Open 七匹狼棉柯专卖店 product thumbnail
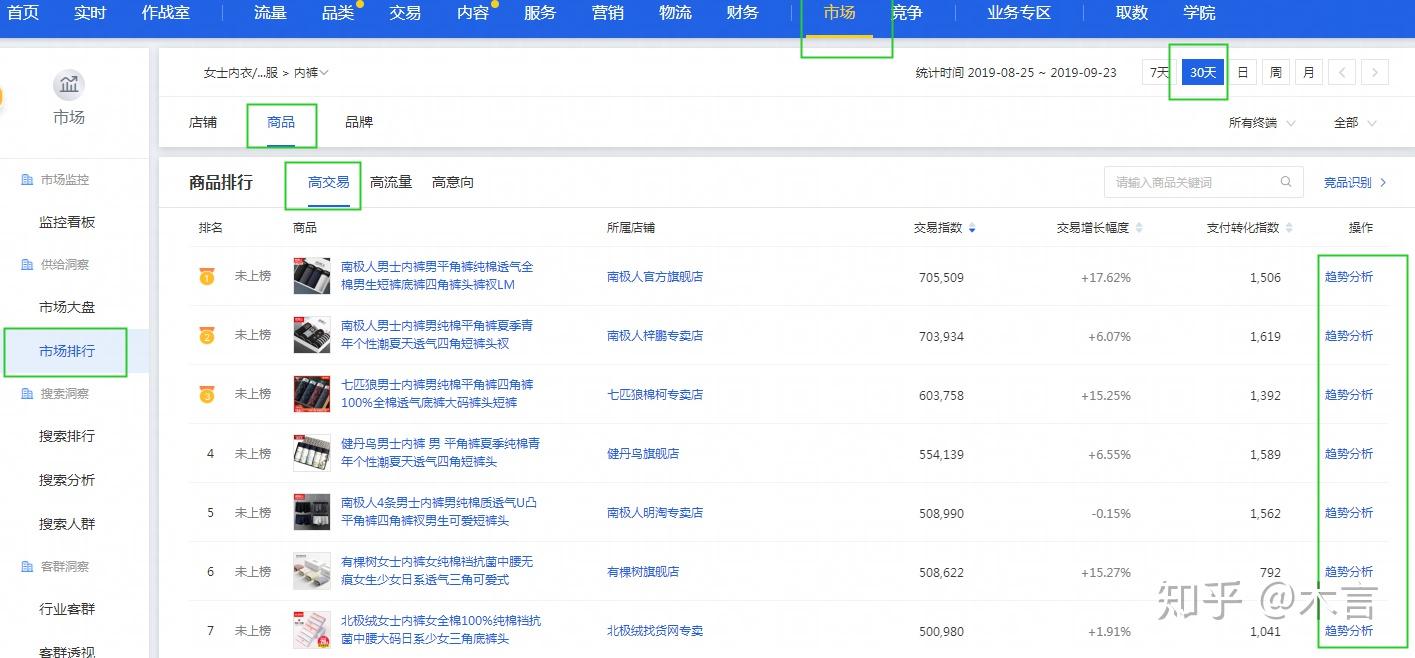This screenshot has width=1415, height=658. point(312,394)
